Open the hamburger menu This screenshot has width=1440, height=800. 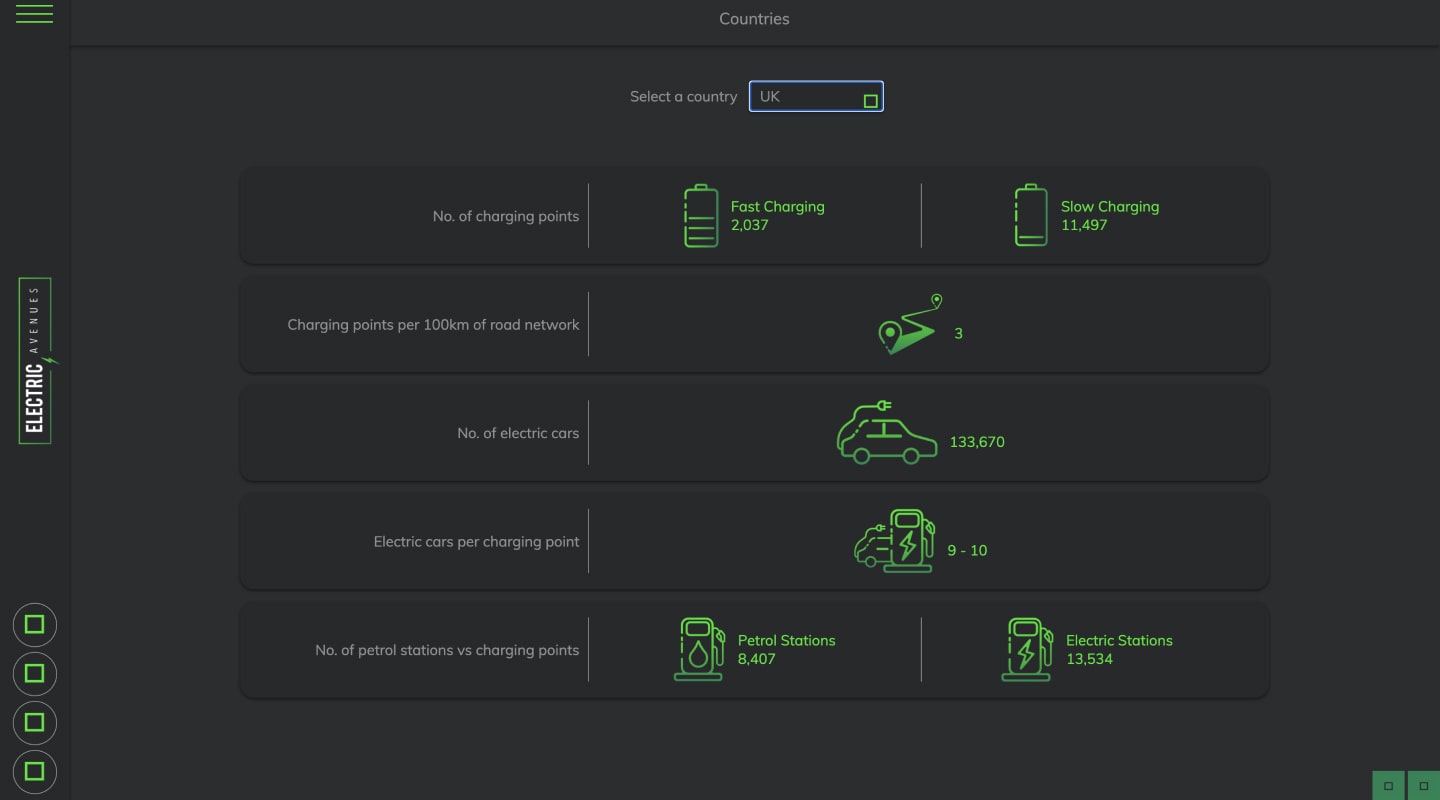point(34,14)
